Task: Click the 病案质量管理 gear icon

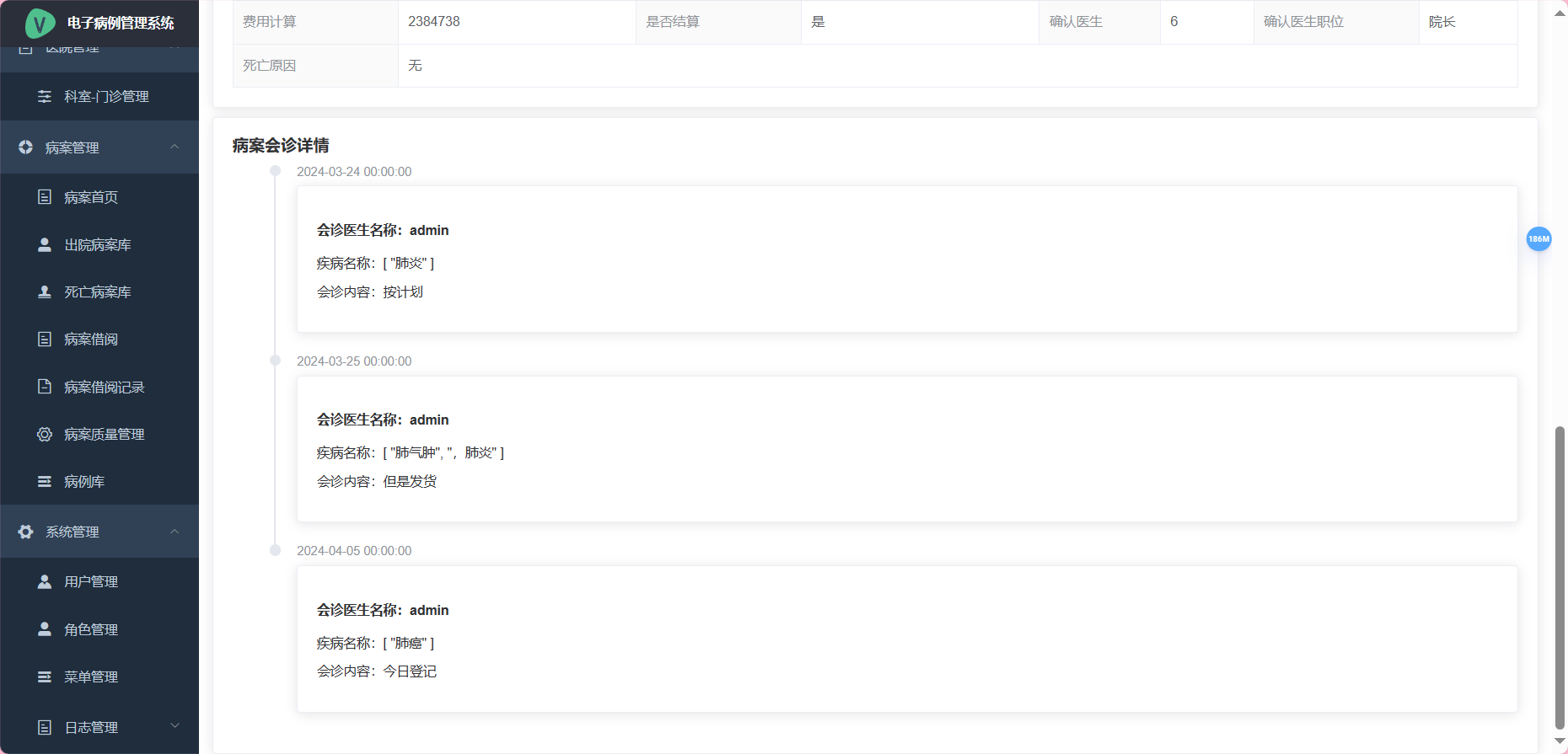Action: tap(45, 435)
